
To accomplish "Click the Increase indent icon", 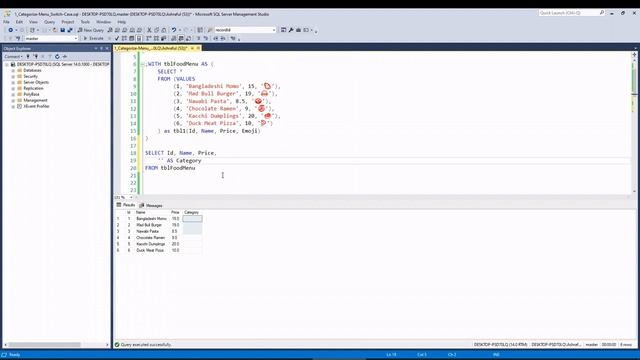I will [223, 38].
